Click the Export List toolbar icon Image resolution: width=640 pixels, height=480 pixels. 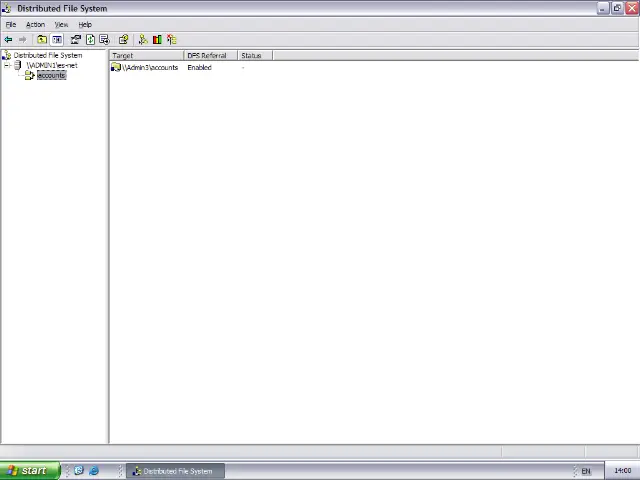[x=104, y=40]
